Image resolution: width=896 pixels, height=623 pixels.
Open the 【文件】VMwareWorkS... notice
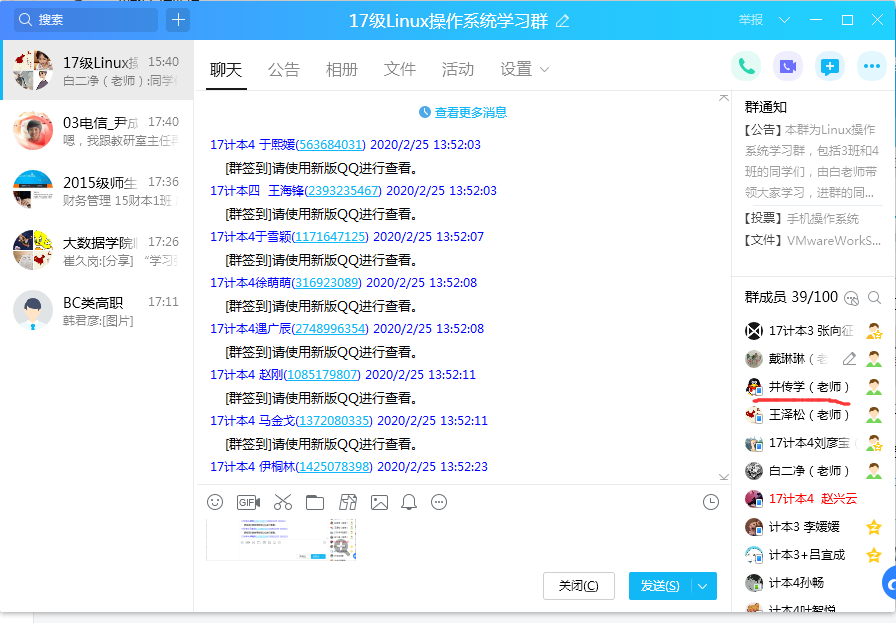(x=812, y=241)
